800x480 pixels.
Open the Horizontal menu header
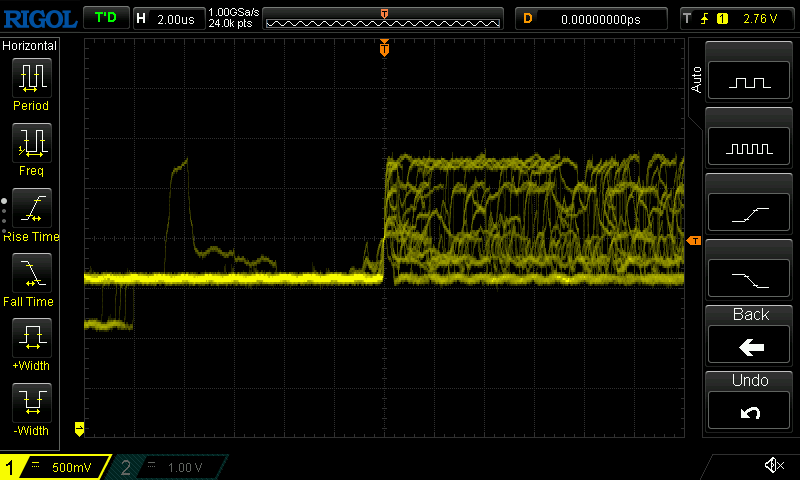click(31, 46)
